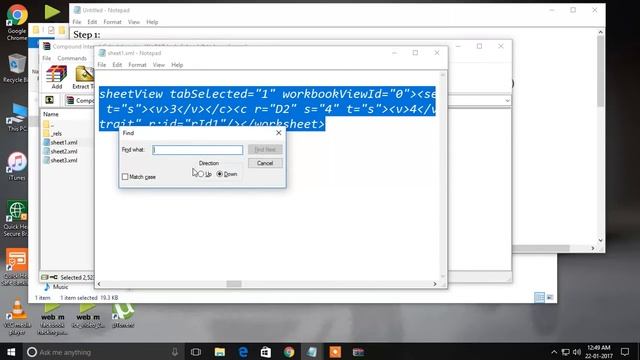Click right arrow of sheet1.xml horizontal scrollbar

(x=435, y=284)
